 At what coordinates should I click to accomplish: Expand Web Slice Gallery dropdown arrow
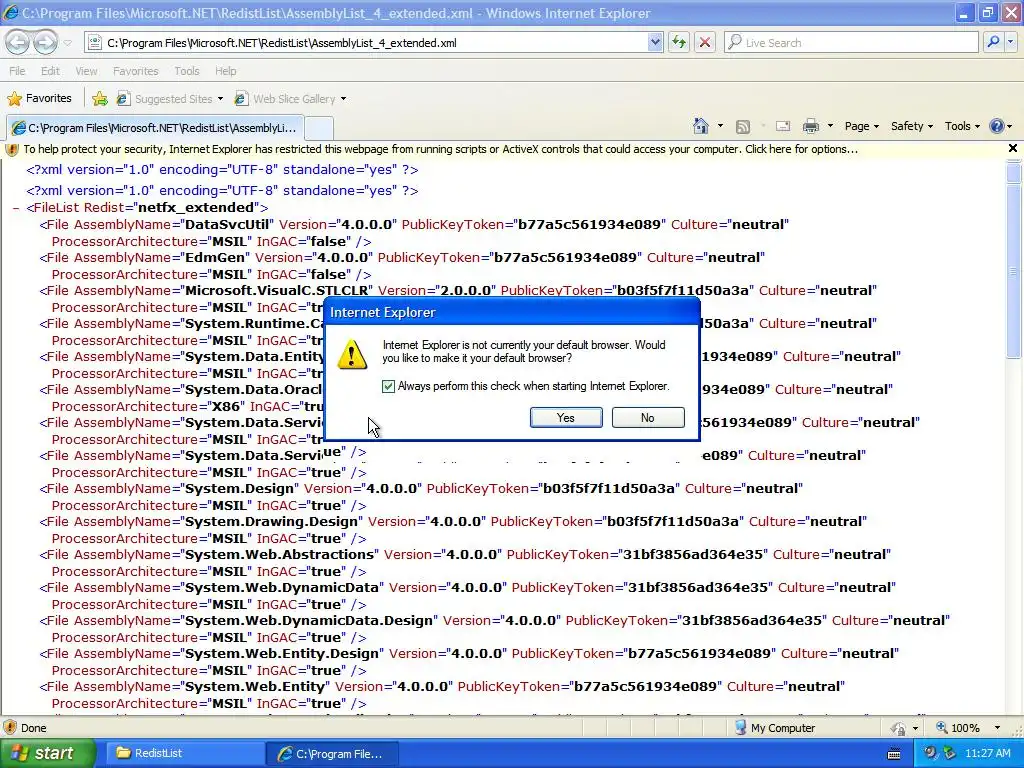pos(344,99)
